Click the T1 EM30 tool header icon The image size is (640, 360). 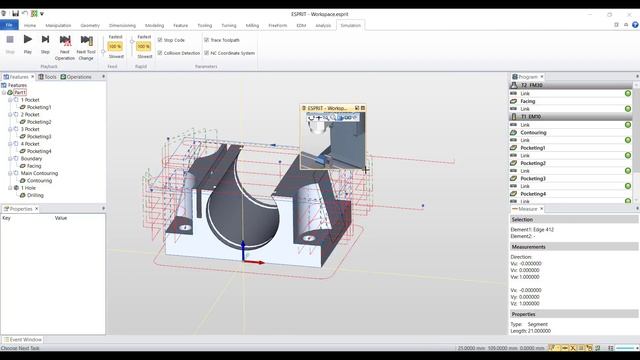514,117
